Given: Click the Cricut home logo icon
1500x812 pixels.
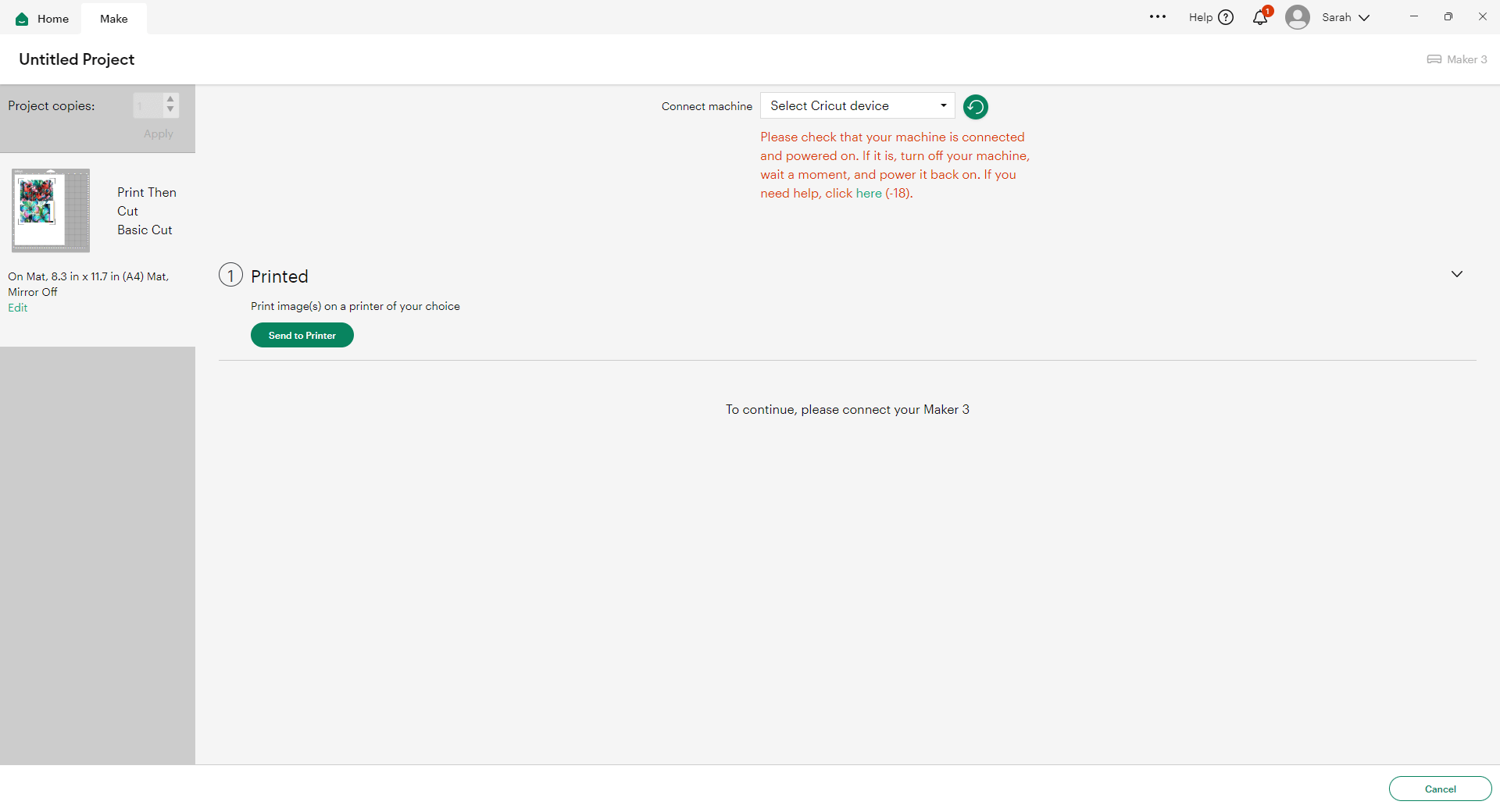Looking at the screenshot, I should pyautogui.click(x=22, y=19).
